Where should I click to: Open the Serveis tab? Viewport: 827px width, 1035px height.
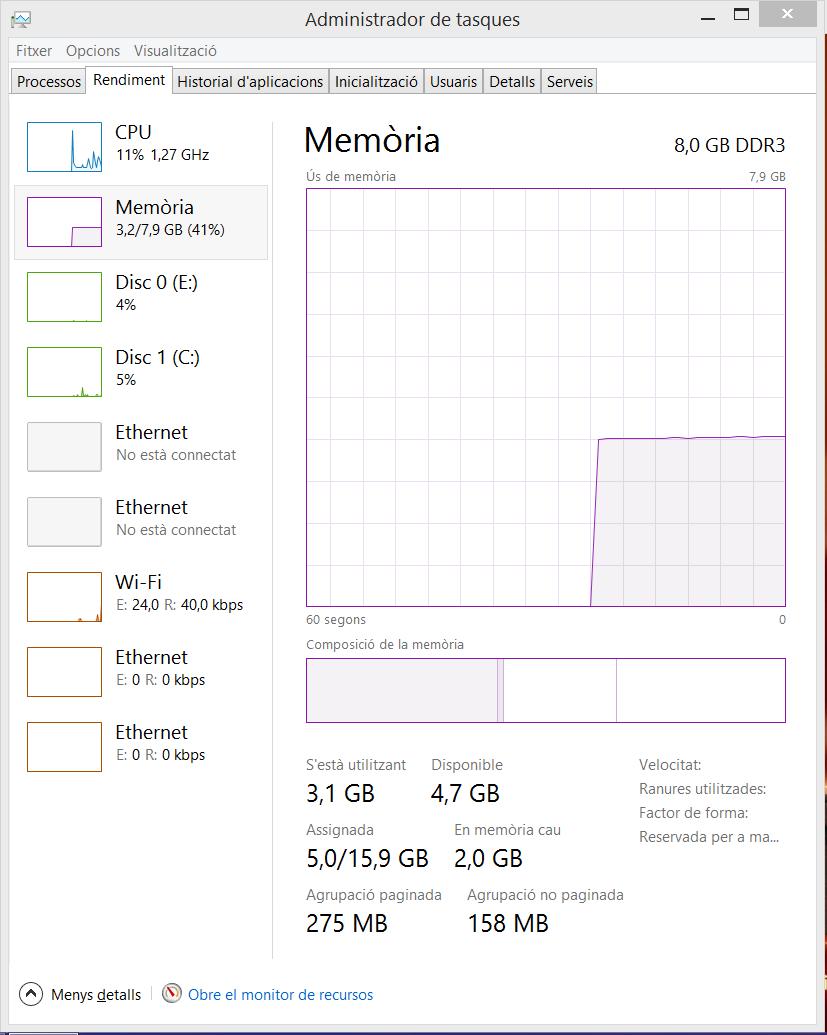(569, 82)
